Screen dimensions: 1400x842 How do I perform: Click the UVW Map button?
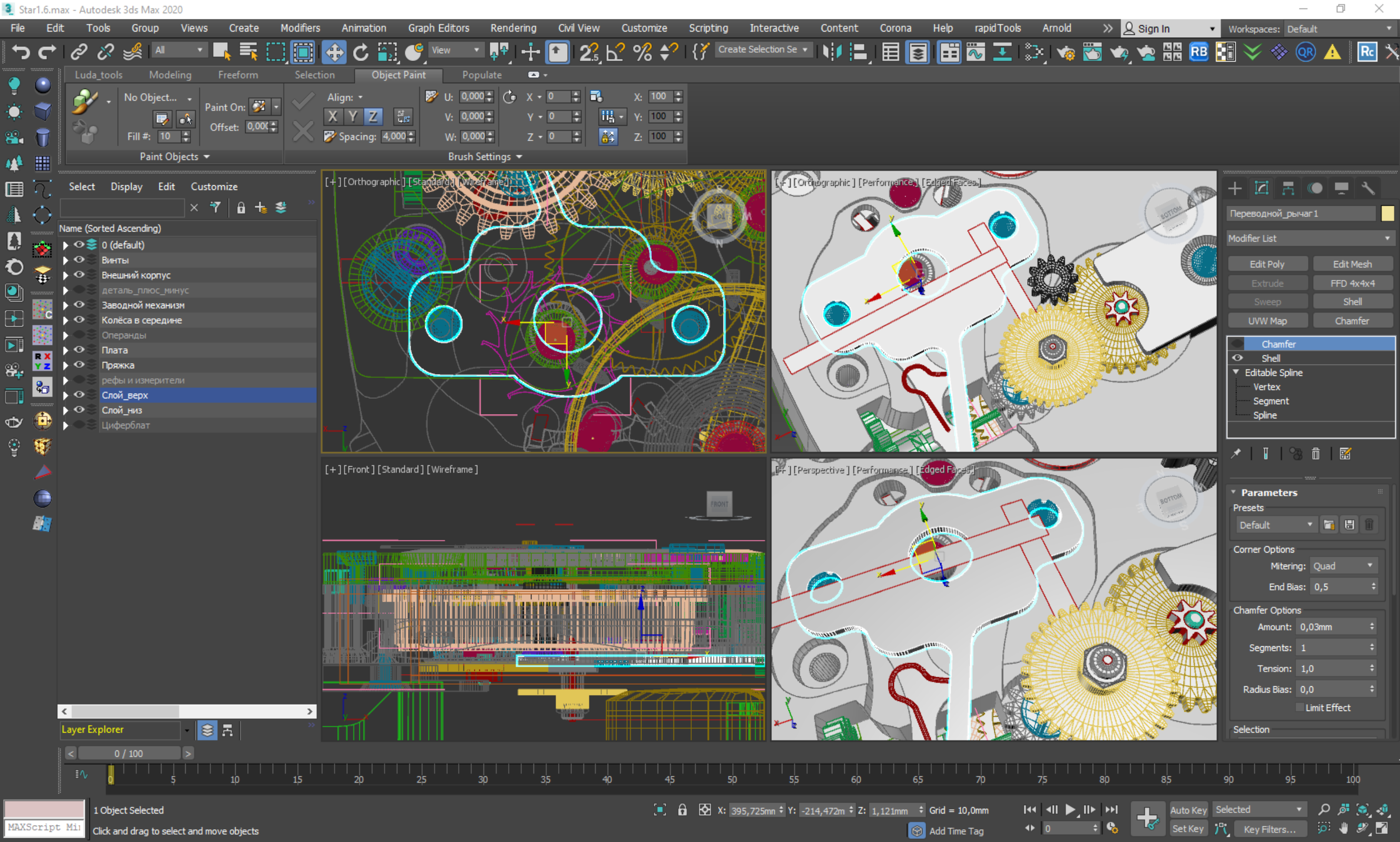(x=1267, y=320)
